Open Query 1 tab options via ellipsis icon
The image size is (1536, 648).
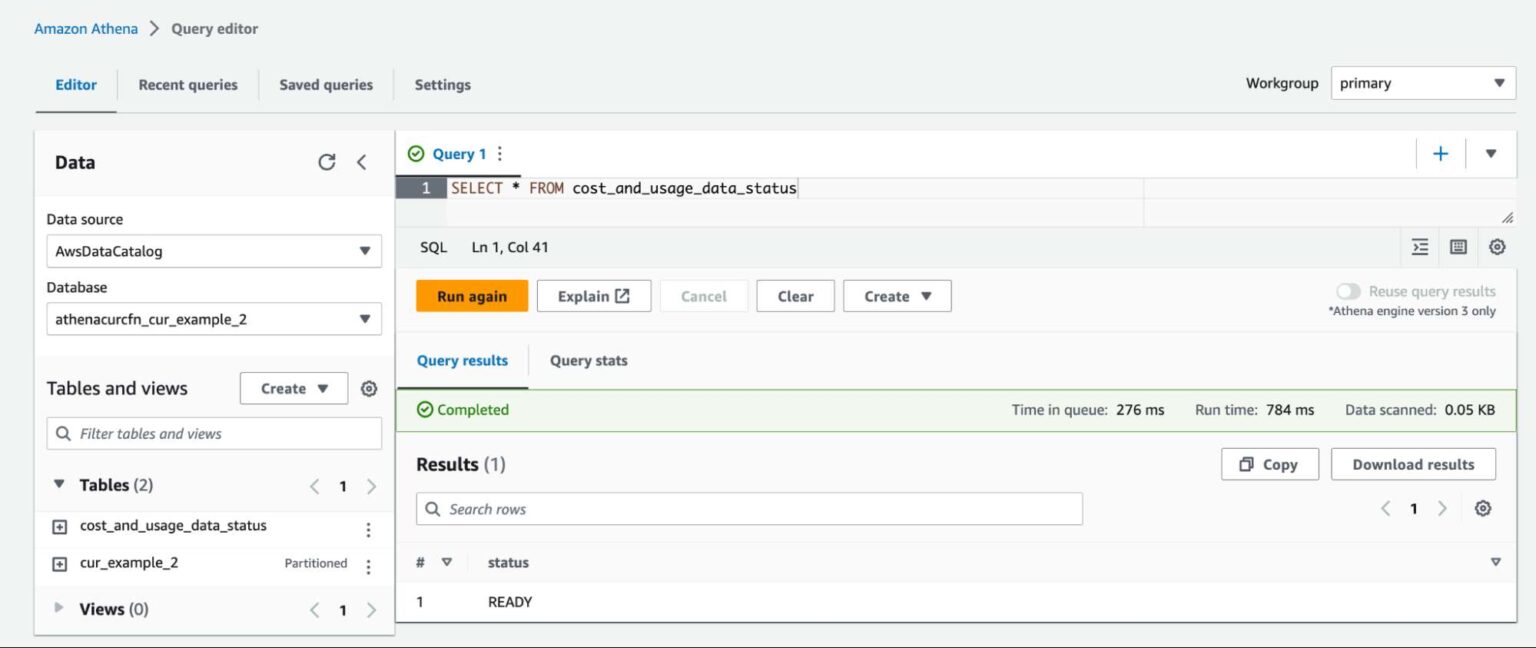(x=498, y=153)
